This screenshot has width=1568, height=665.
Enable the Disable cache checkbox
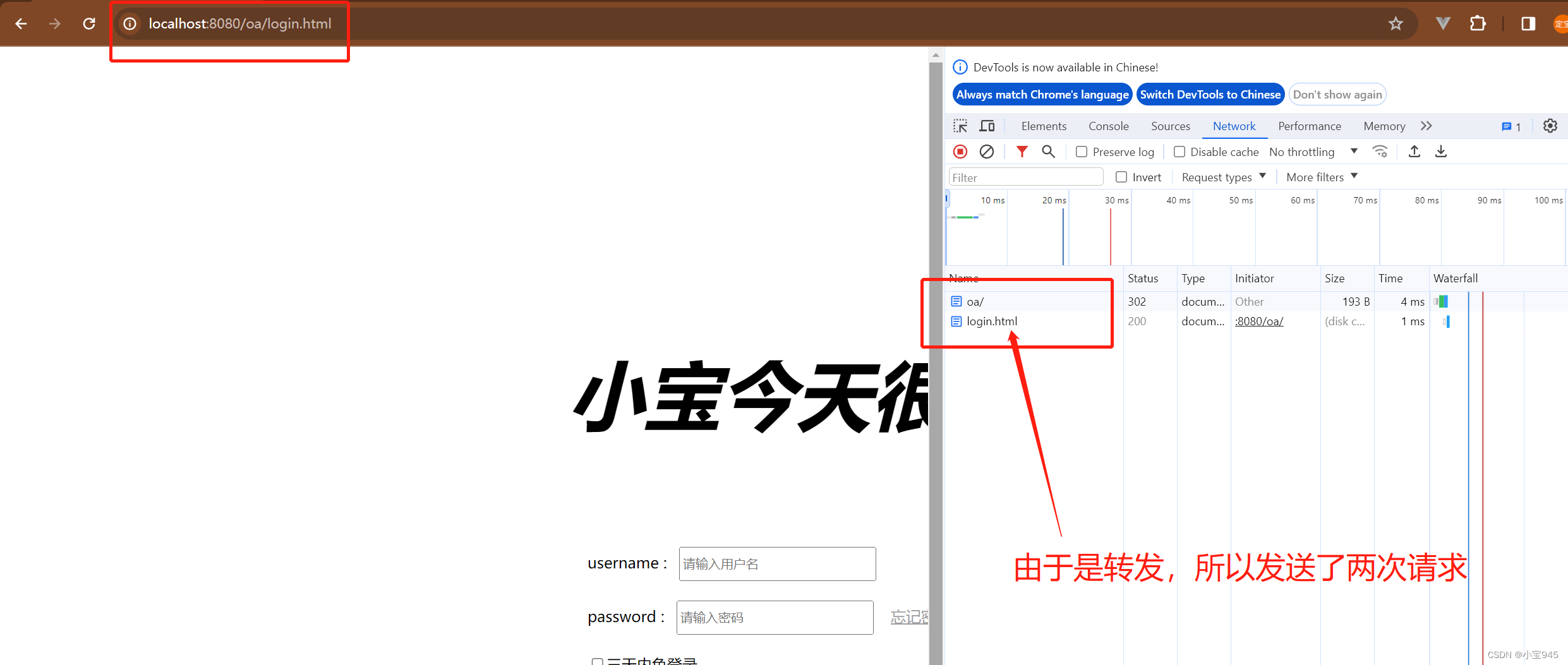tap(1179, 152)
